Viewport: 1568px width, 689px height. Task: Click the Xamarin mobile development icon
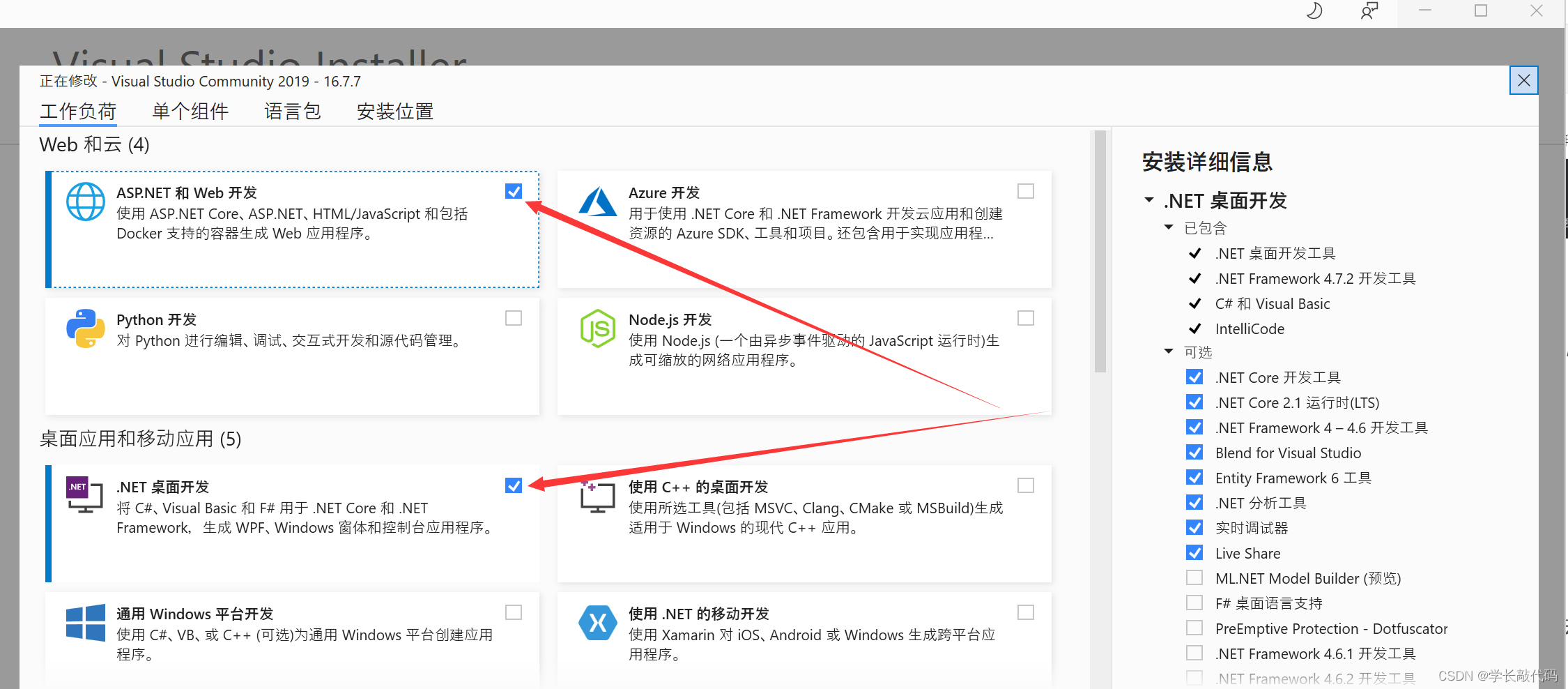[x=598, y=622]
